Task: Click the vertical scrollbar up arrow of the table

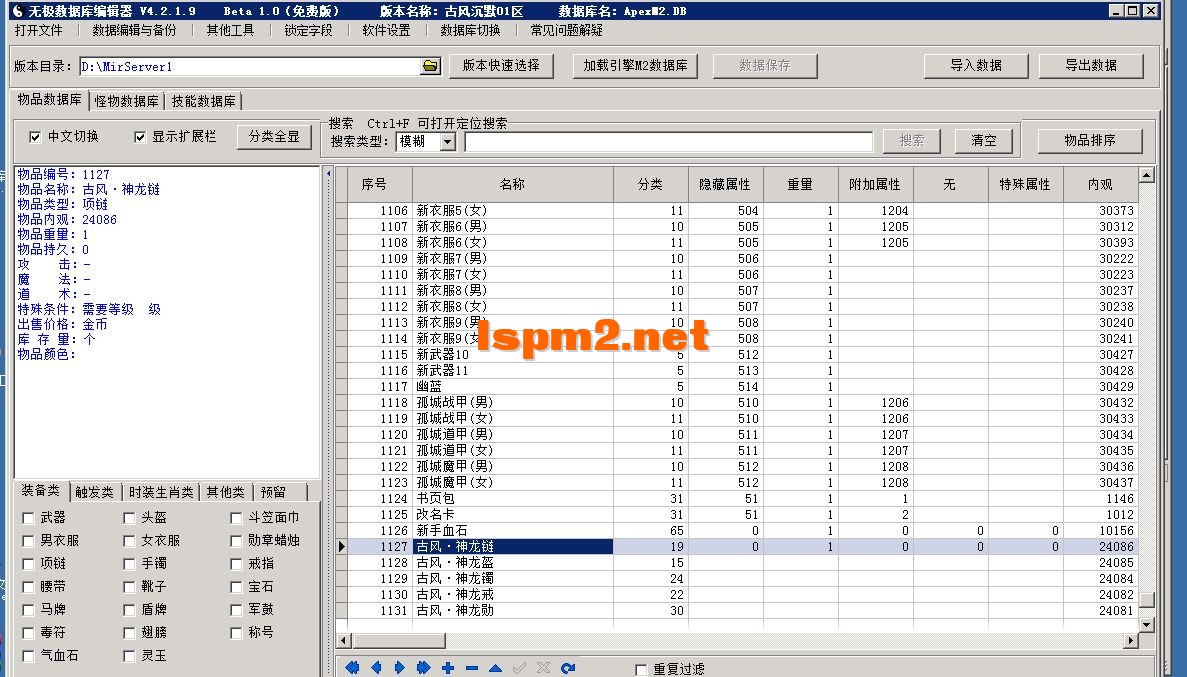Action: pyautogui.click(x=1146, y=175)
